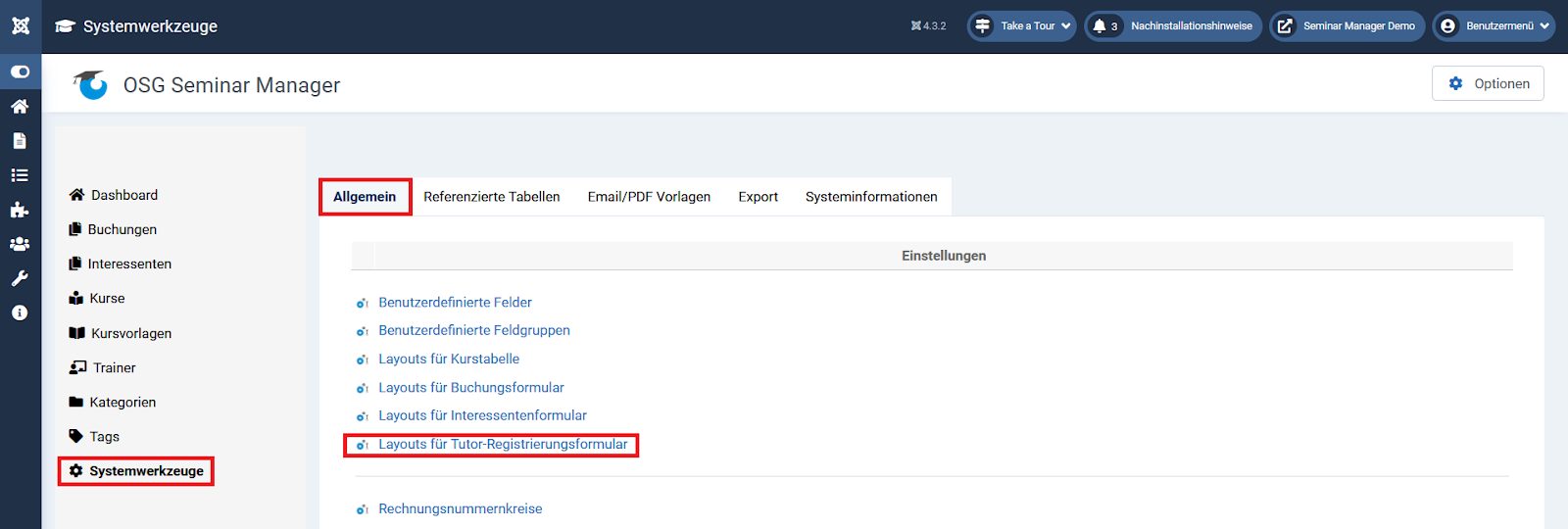Click the user avatar icon

(x=1448, y=26)
